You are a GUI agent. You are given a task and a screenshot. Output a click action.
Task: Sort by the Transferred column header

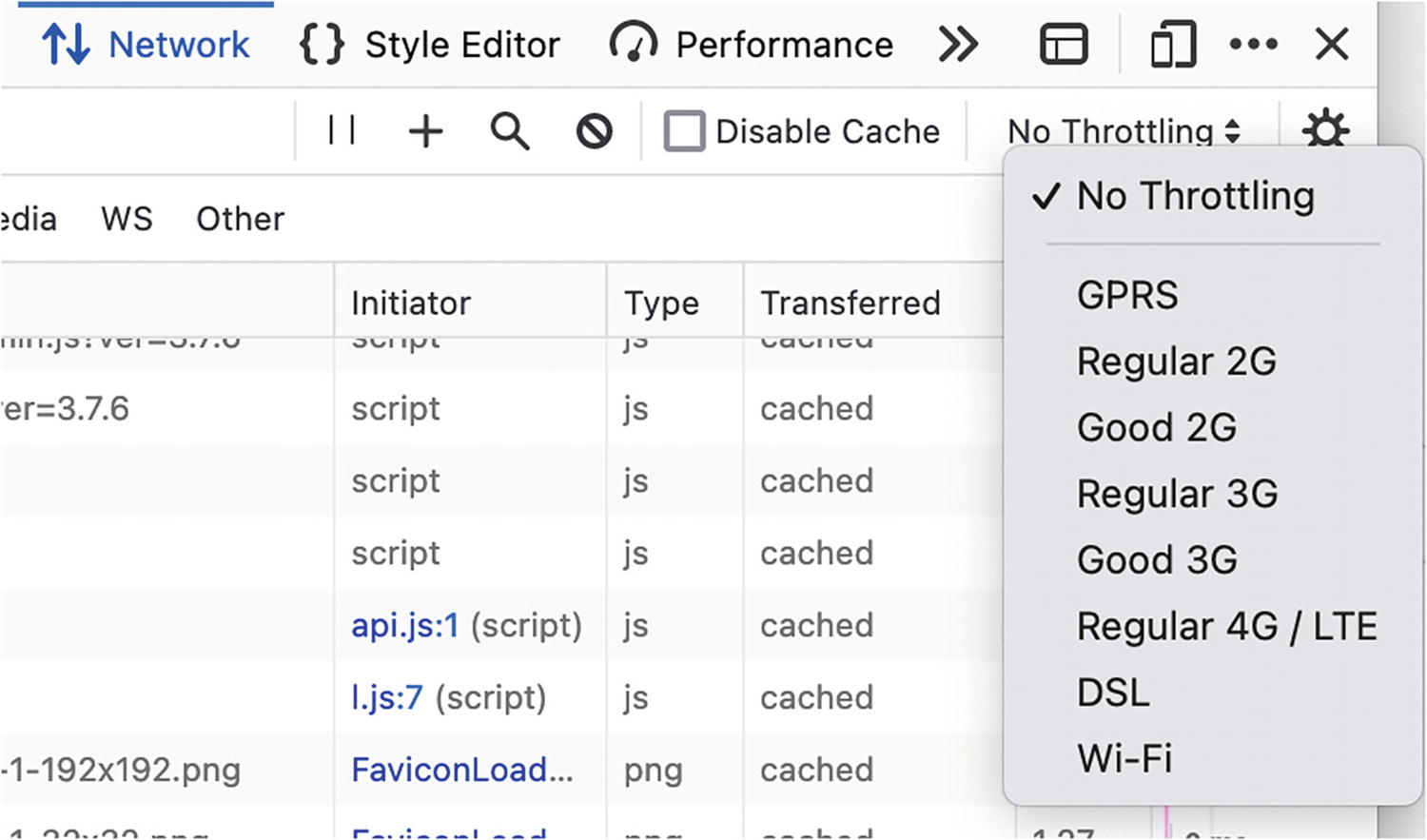[x=850, y=303]
